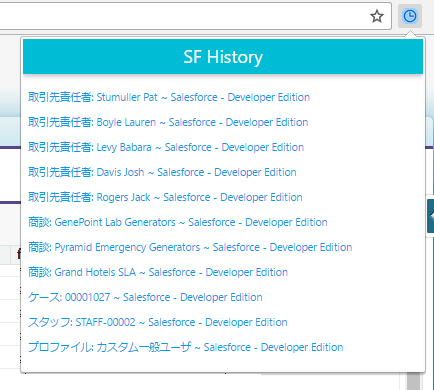Open the GenePoint Lab Generators opportunity link
The height and width of the screenshot is (390, 434).
click(178, 222)
